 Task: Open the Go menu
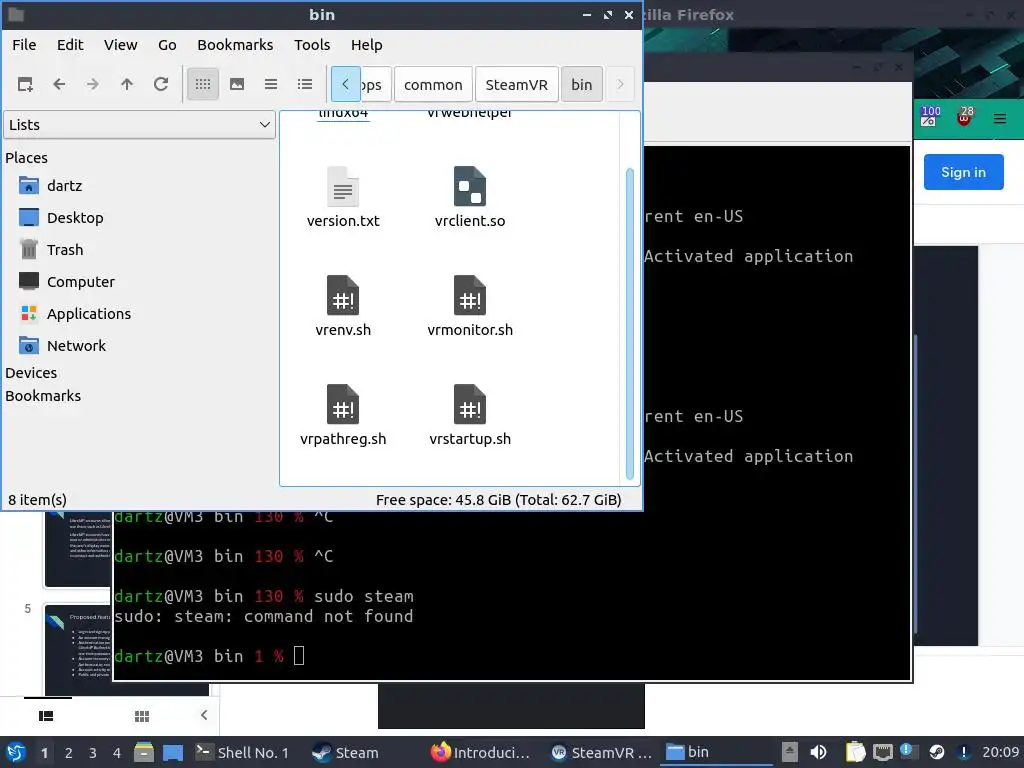pyautogui.click(x=167, y=45)
